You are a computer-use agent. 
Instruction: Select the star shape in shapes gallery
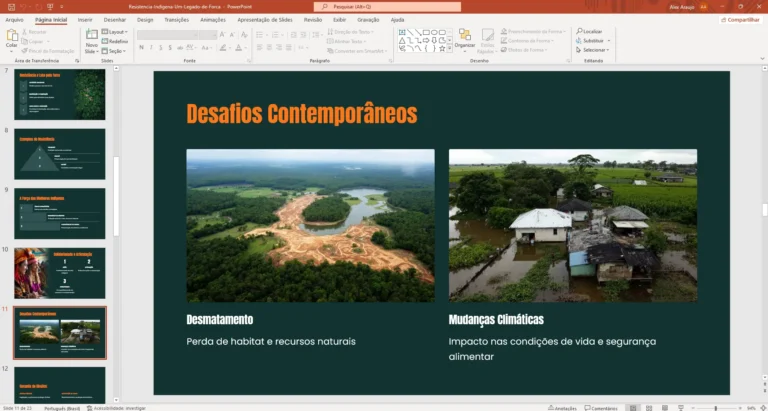[442, 48]
